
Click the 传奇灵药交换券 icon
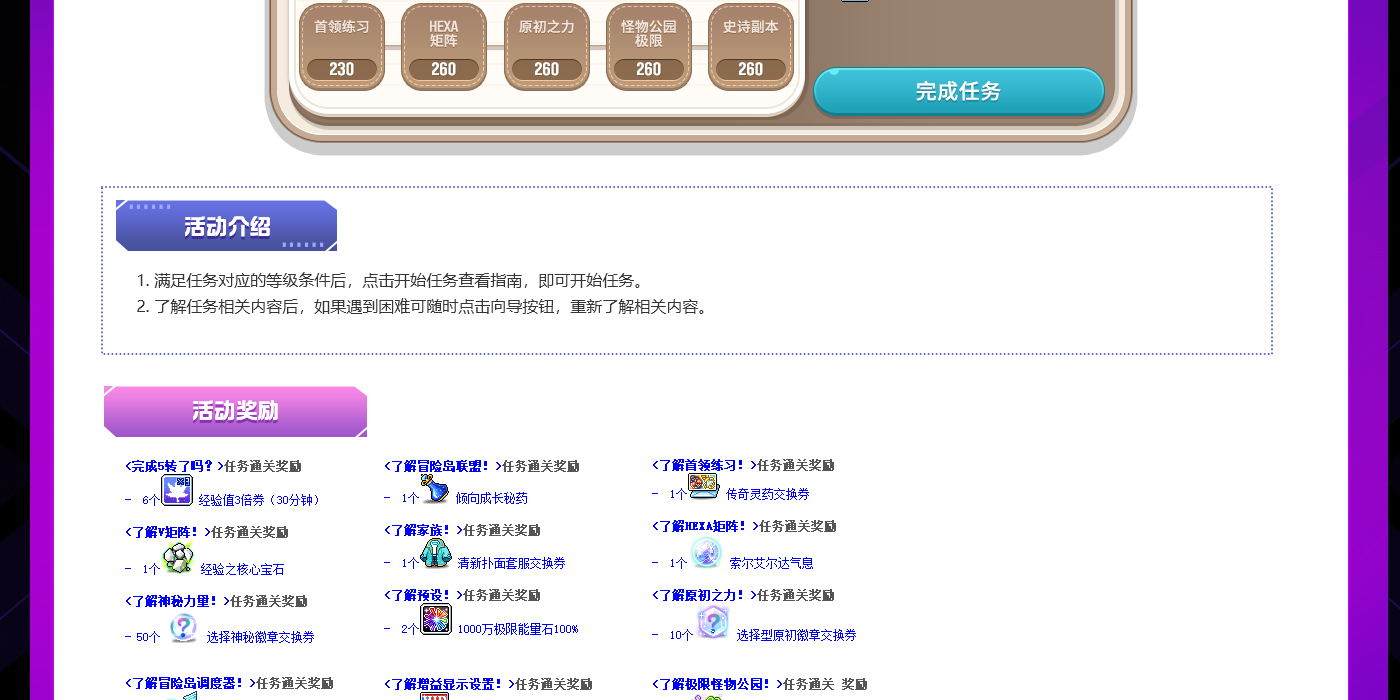pyautogui.click(x=704, y=487)
